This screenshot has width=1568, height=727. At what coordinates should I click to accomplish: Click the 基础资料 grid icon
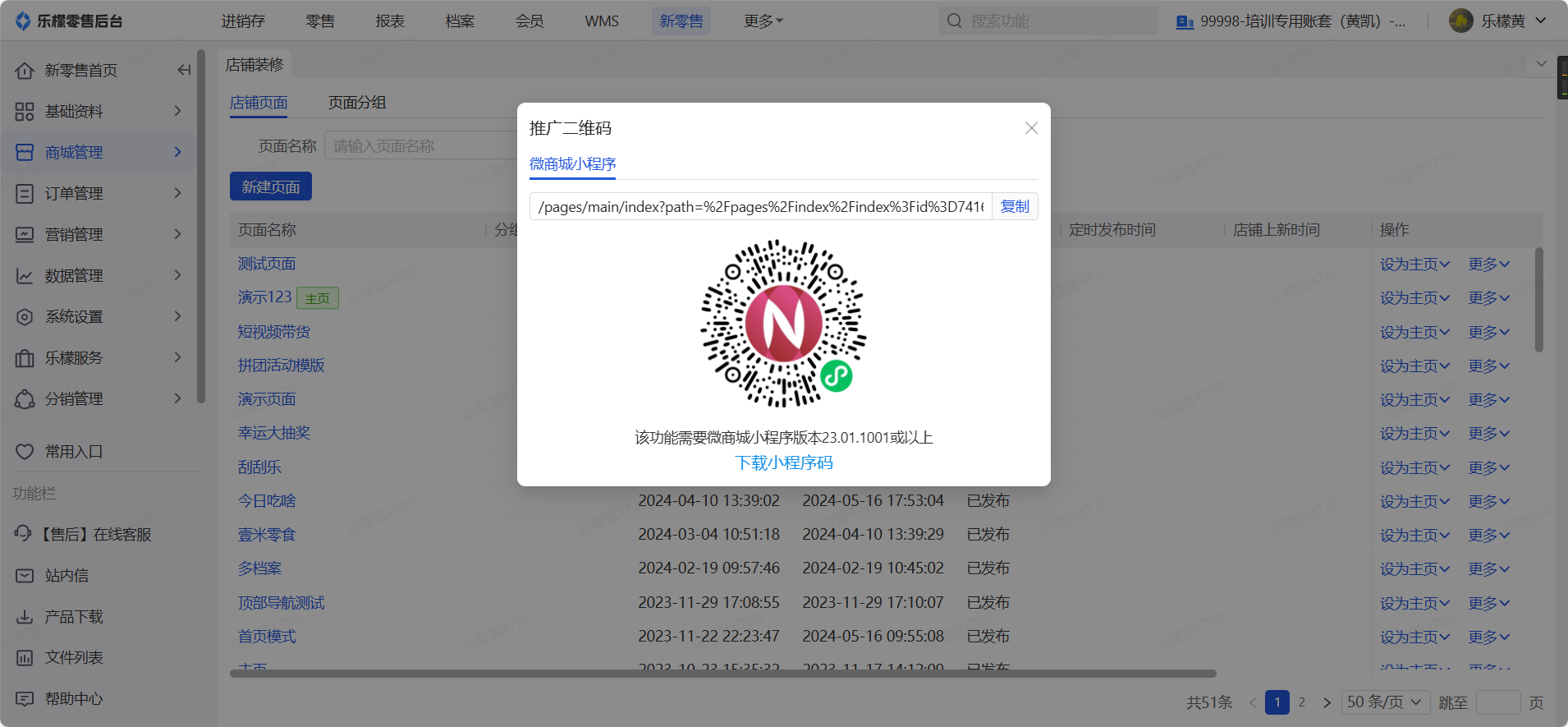pos(25,112)
